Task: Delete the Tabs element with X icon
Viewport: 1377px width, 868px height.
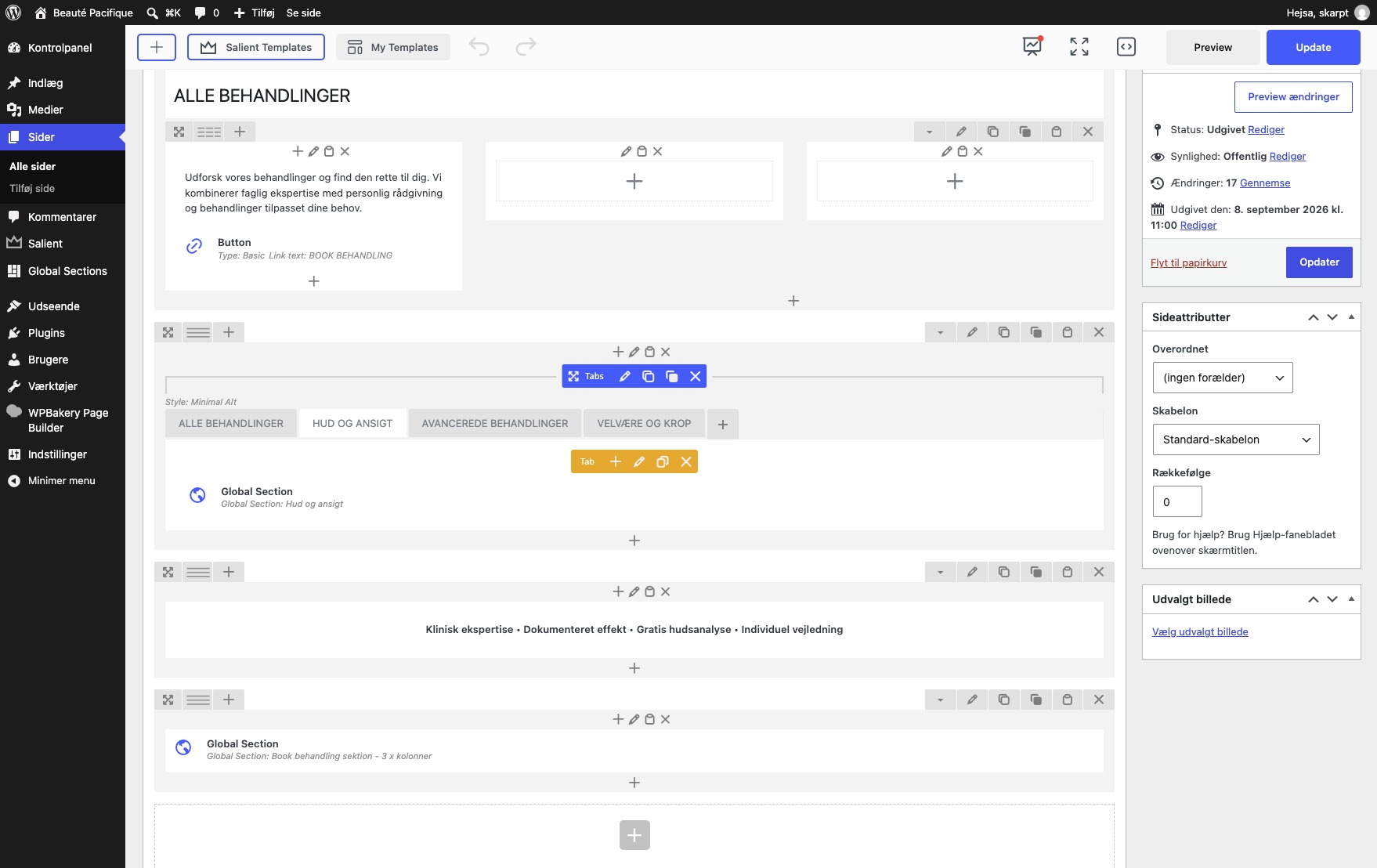Action: pyautogui.click(x=695, y=376)
